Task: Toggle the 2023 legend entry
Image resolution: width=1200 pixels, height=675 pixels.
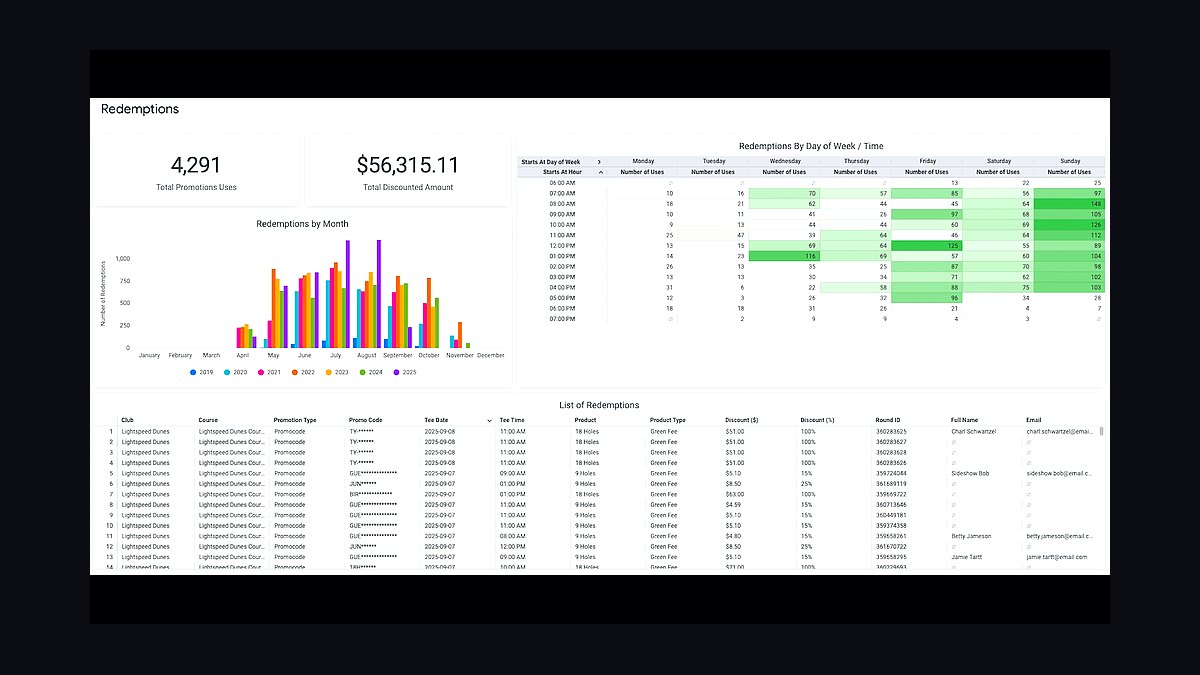Action: click(339, 372)
